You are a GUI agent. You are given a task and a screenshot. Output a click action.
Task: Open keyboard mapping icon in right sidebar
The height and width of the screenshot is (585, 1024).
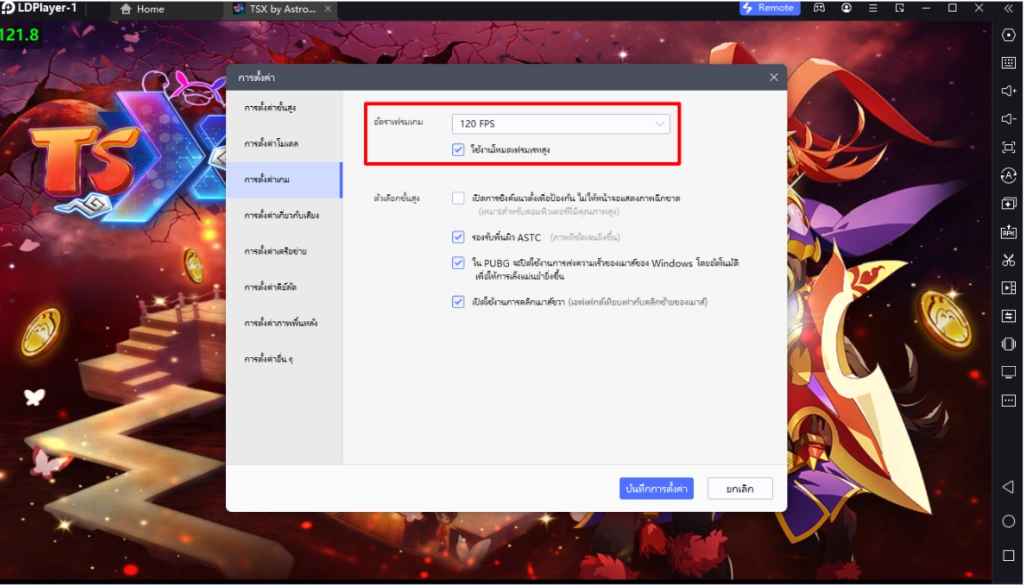click(1008, 63)
